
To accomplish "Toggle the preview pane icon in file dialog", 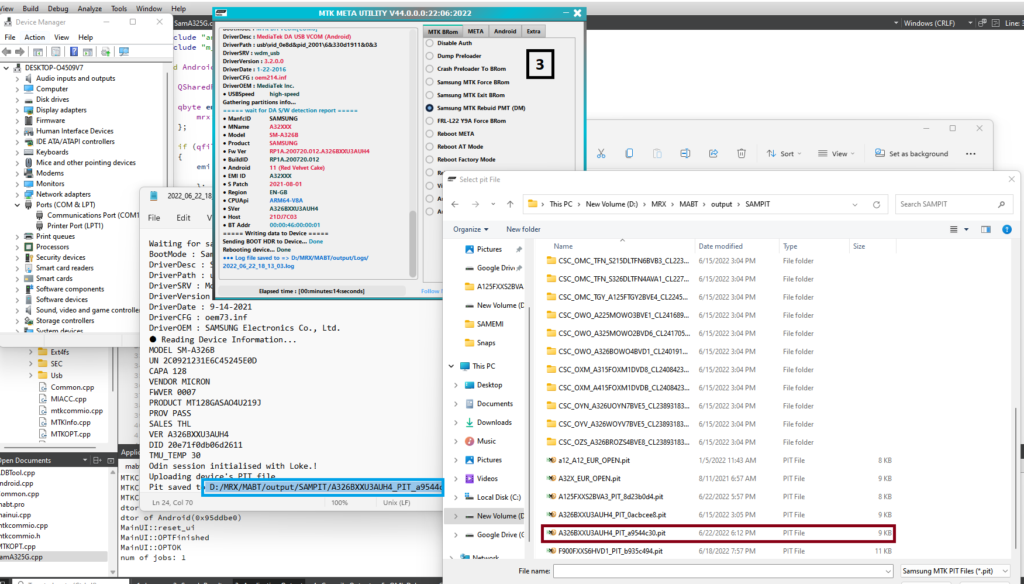I will (985, 229).
